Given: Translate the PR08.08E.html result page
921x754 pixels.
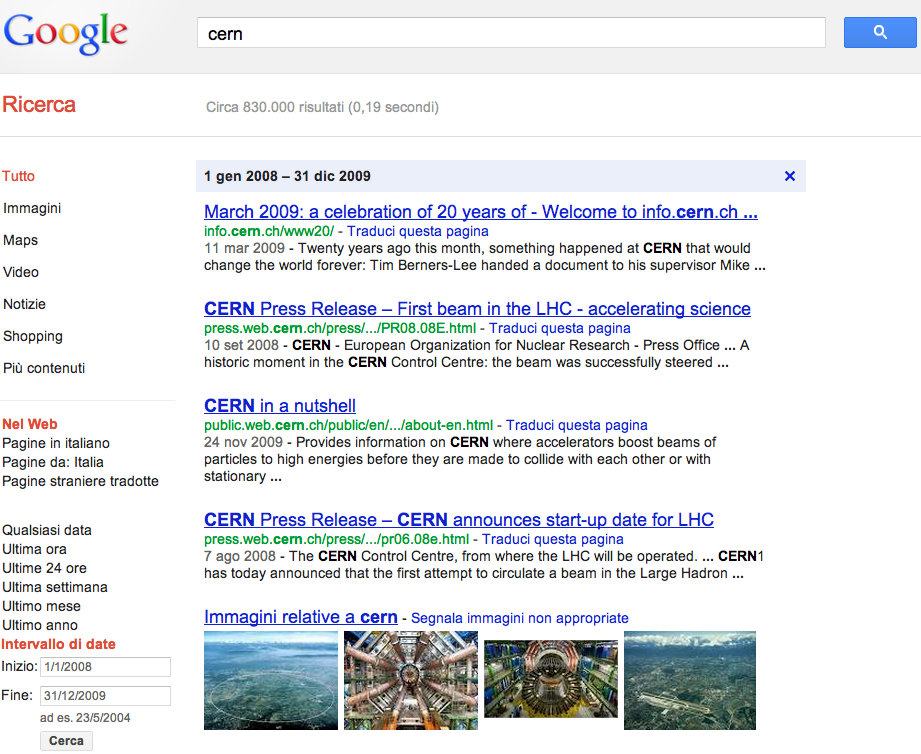Looking at the screenshot, I should 560,328.
